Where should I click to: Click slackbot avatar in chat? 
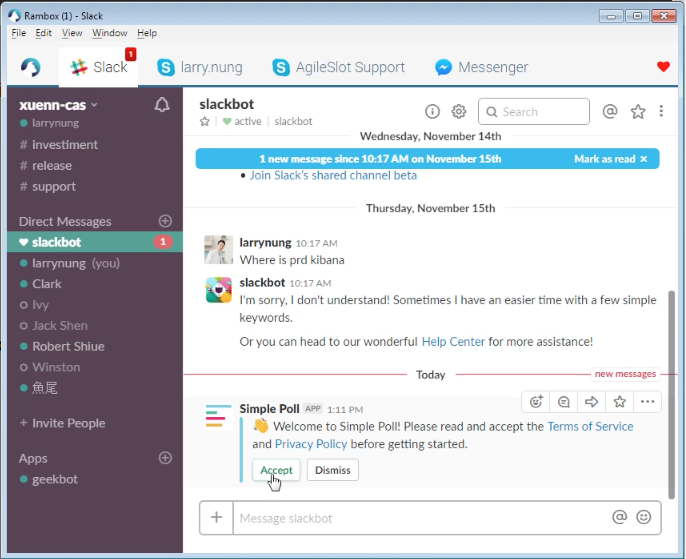[218, 290]
